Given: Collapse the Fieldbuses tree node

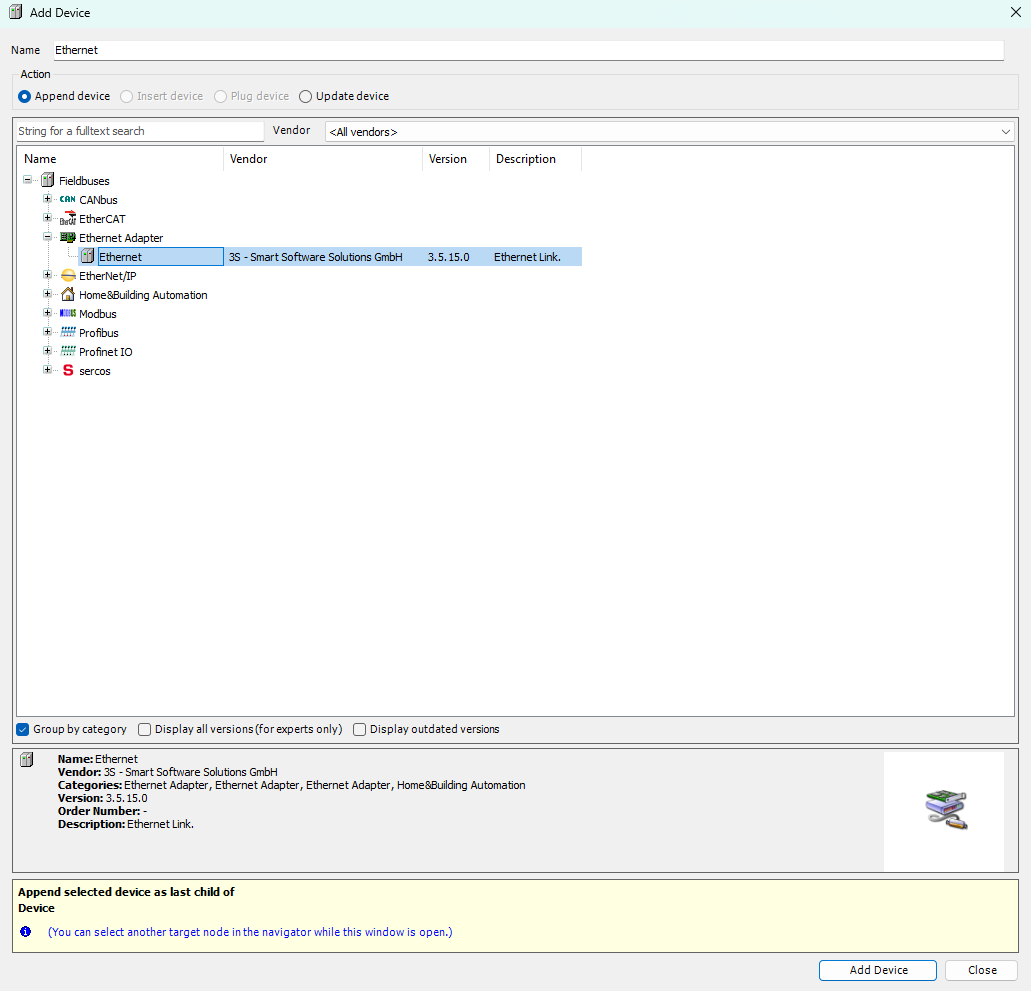Looking at the screenshot, I should pyautogui.click(x=28, y=180).
